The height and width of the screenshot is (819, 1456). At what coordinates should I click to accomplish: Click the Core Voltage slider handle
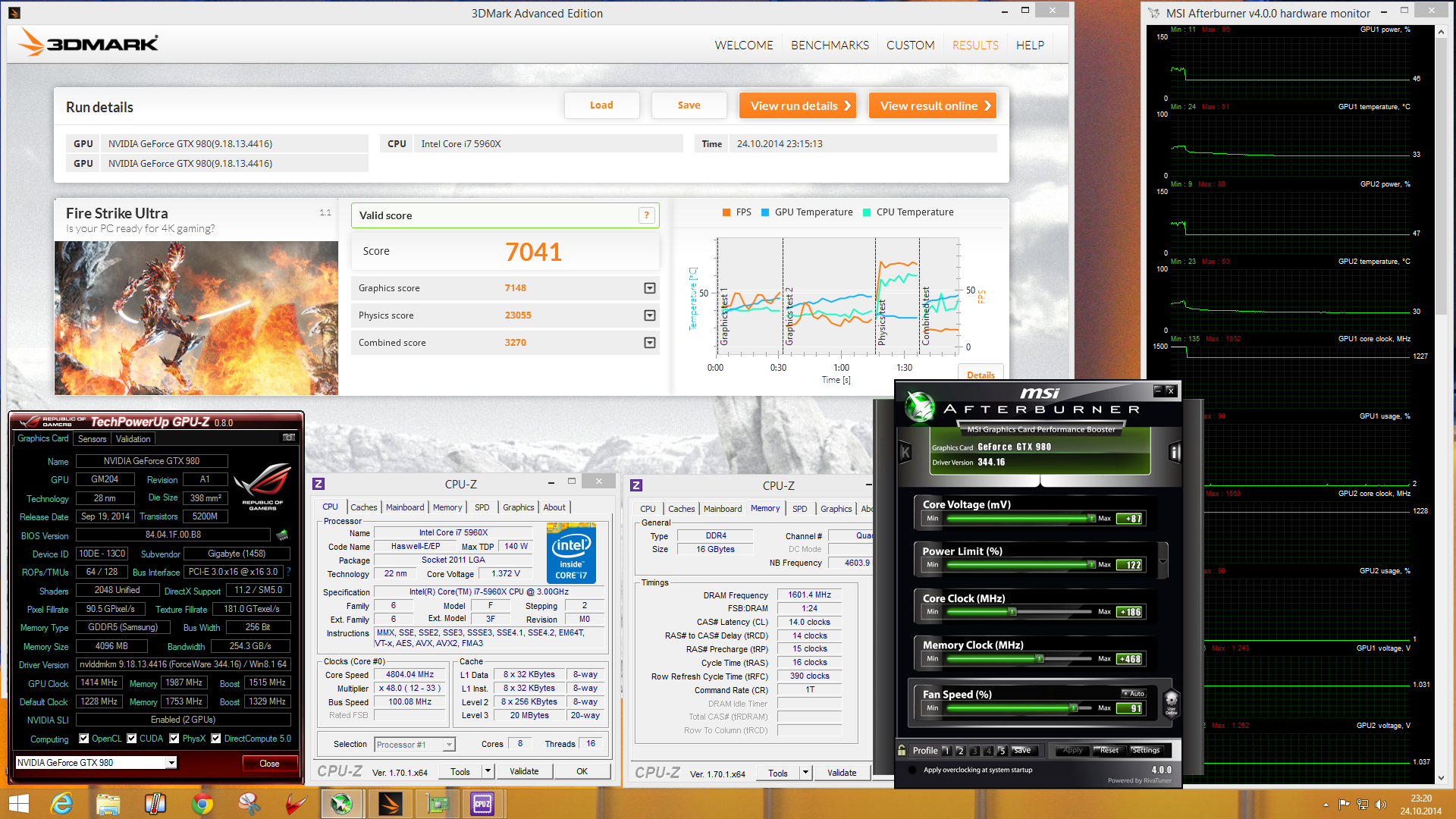coord(1091,519)
